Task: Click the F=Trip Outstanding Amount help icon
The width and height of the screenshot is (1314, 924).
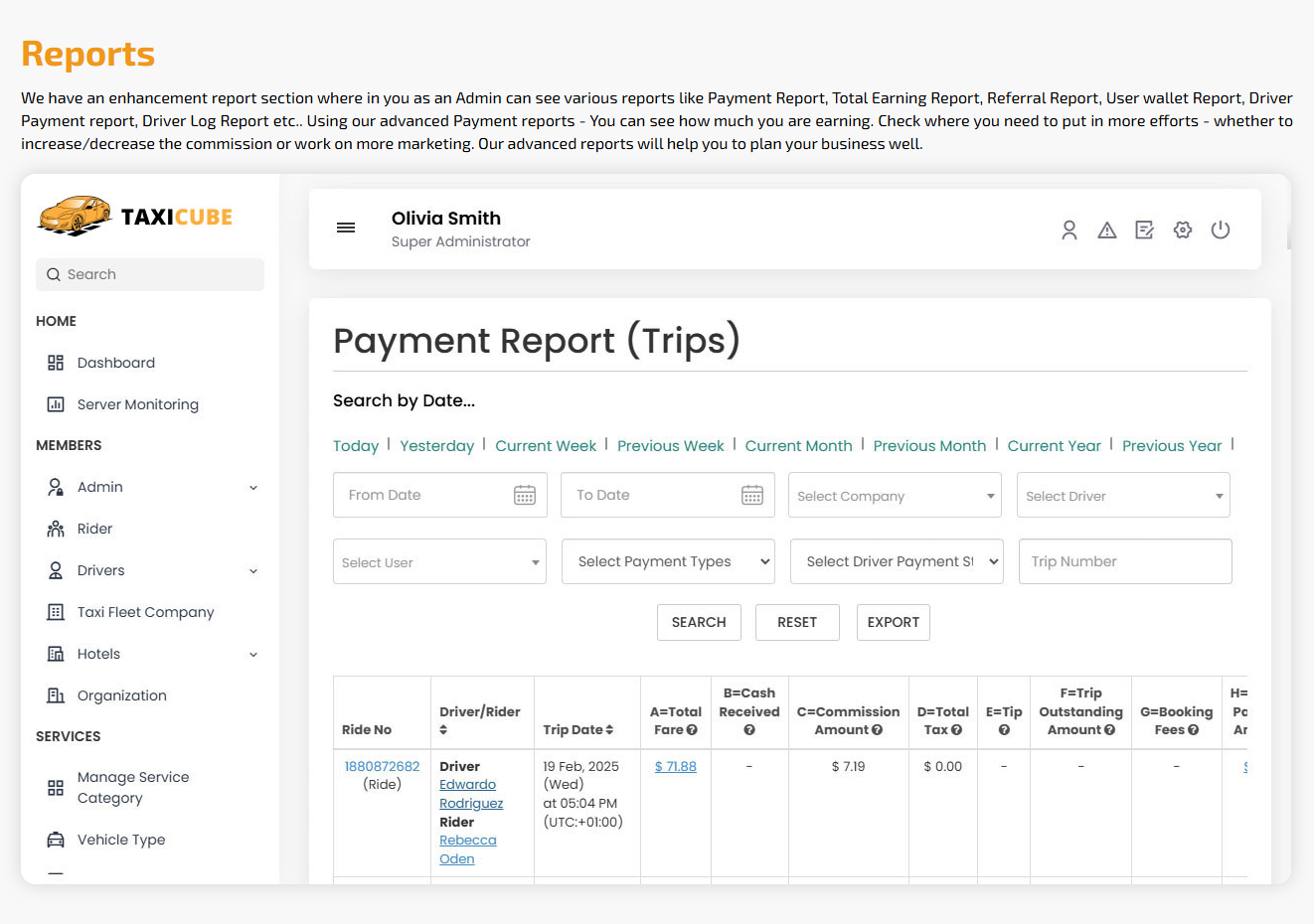Action: (1109, 730)
